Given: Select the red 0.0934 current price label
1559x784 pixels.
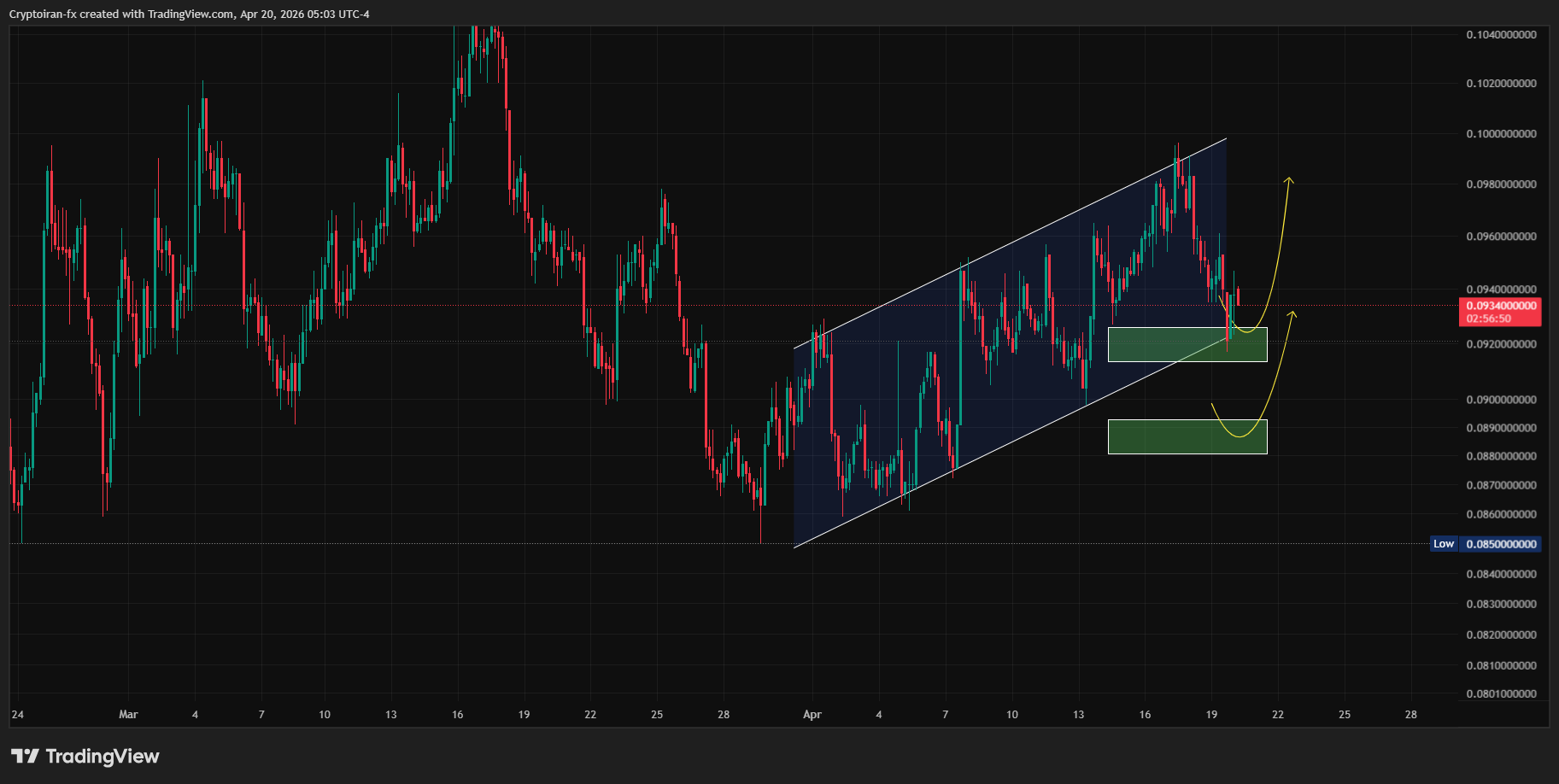Looking at the screenshot, I should point(1500,306).
